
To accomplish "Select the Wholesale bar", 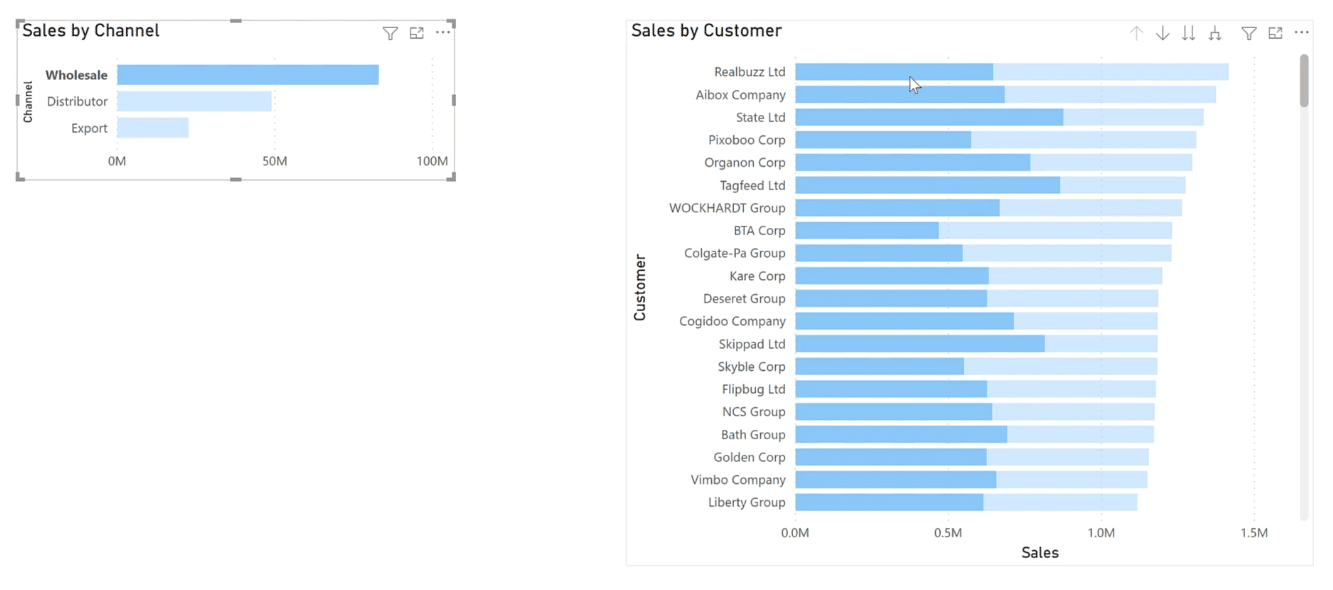I will click(248, 75).
